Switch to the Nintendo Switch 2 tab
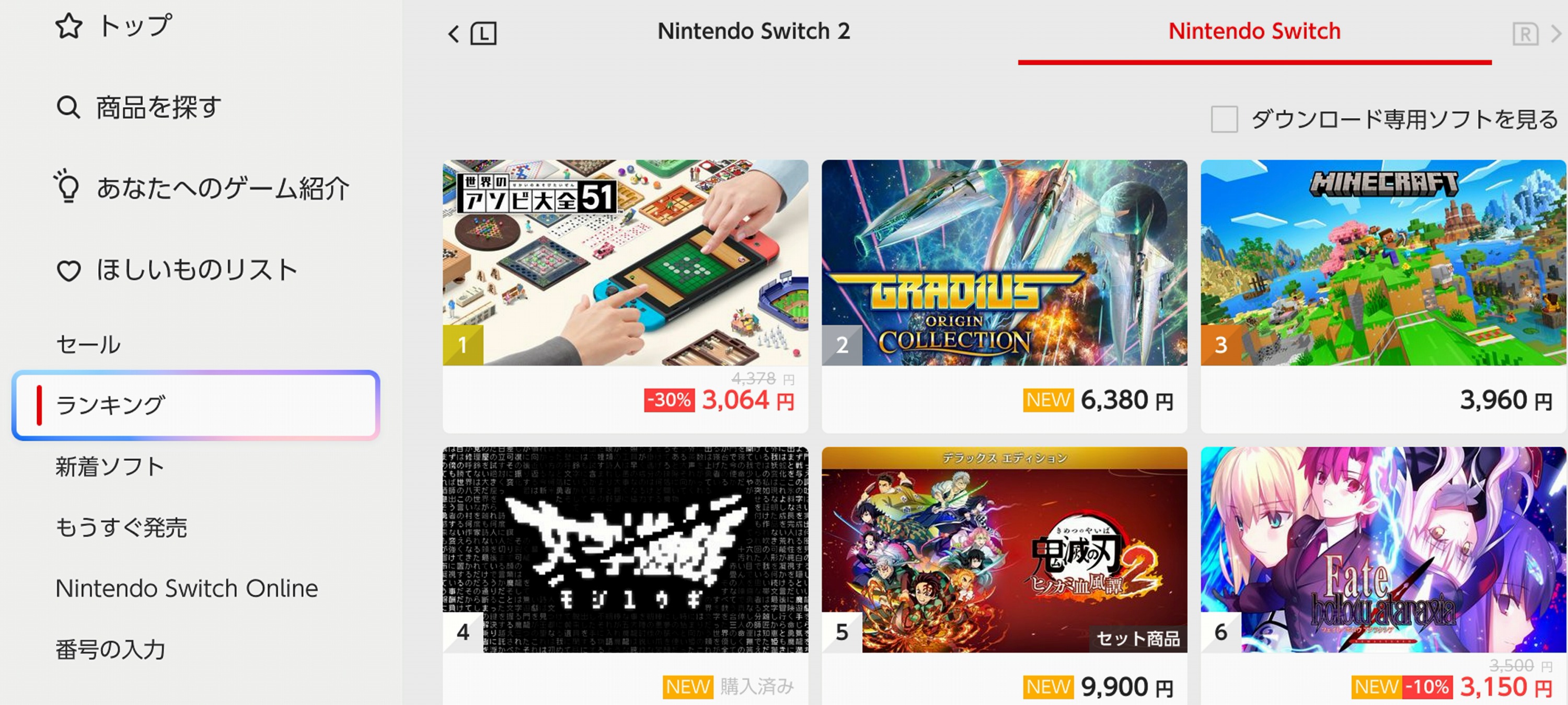1568x705 pixels. 753,31
